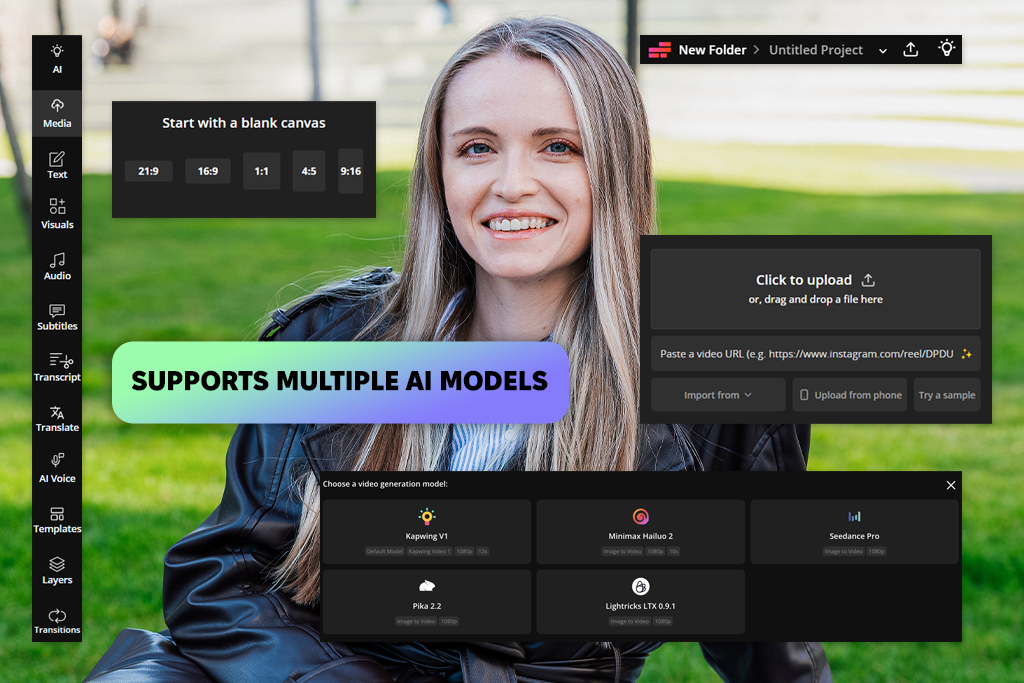Open the Audio panel
Image resolution: width=1024 pixels, height=683 pixels.
(57, 266)
